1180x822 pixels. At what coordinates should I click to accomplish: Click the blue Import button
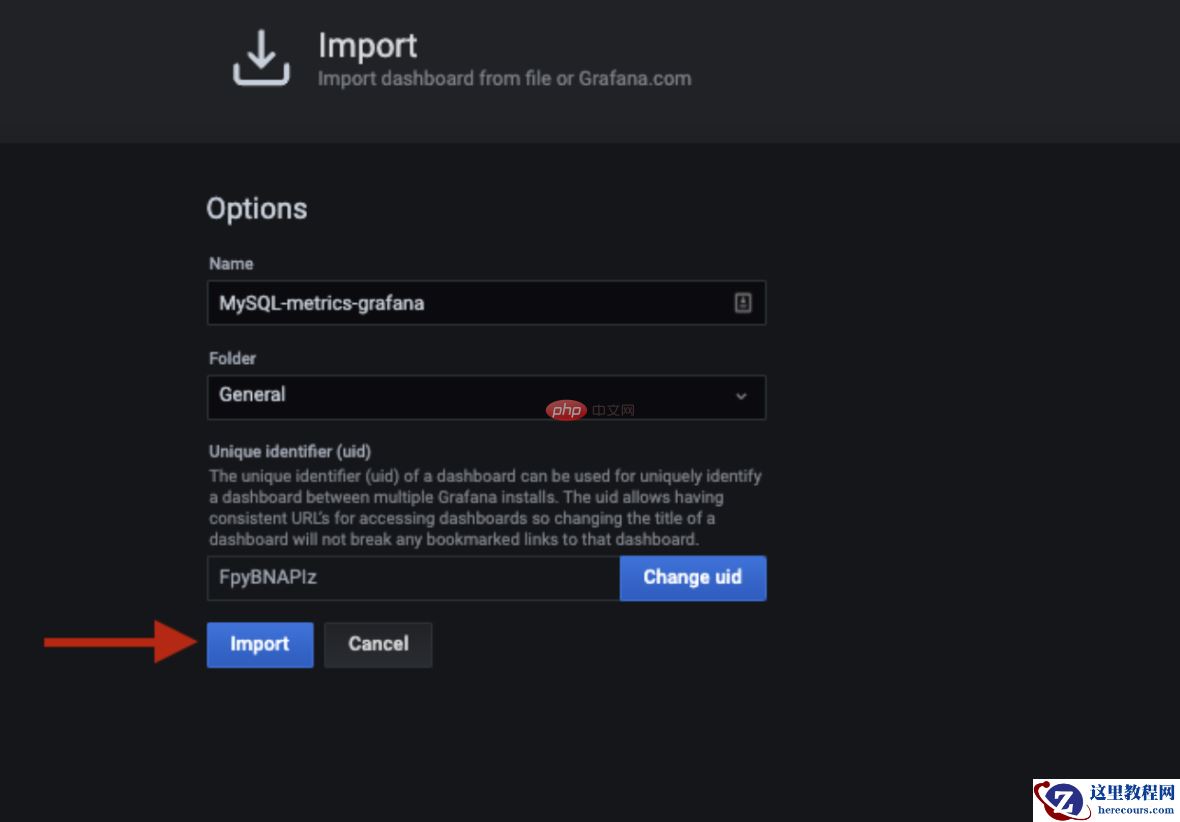tap(260, 644)
